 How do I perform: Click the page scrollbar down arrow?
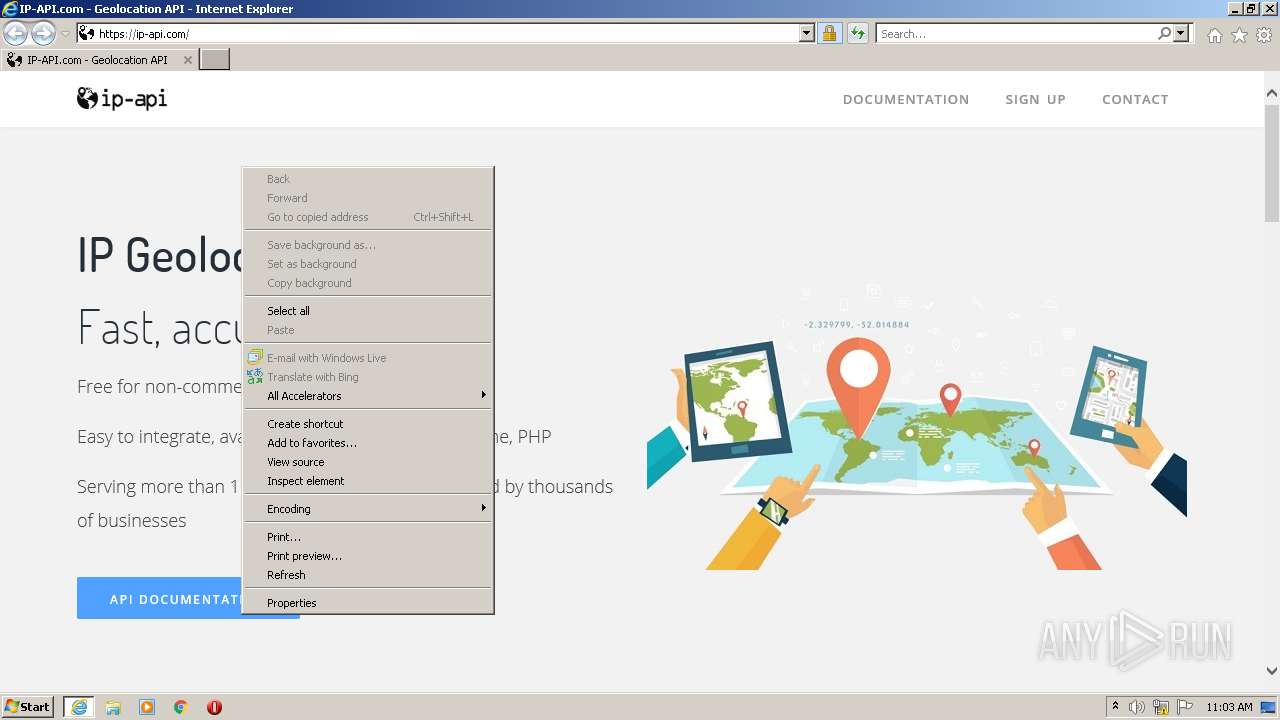[x=1272, y=671]
